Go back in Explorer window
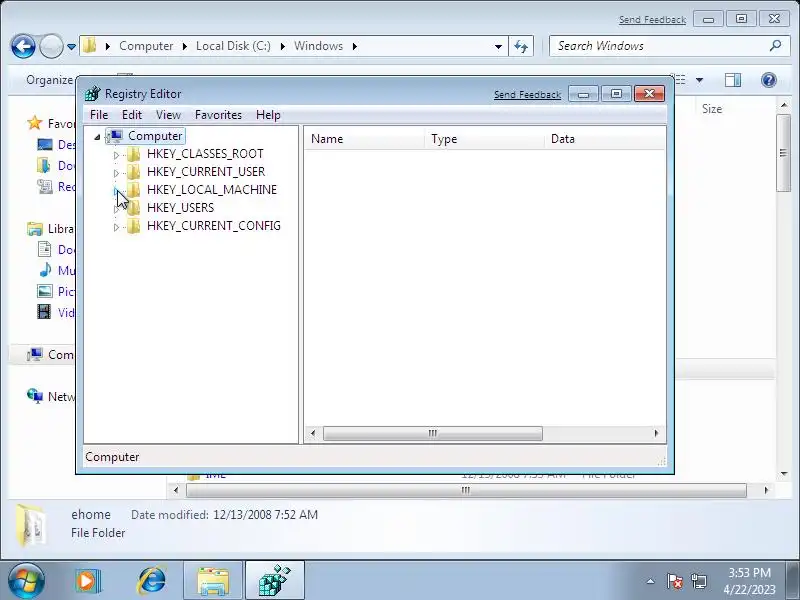Image resolution: width=800 pixels, height=600 pixels. click(23, 46)
